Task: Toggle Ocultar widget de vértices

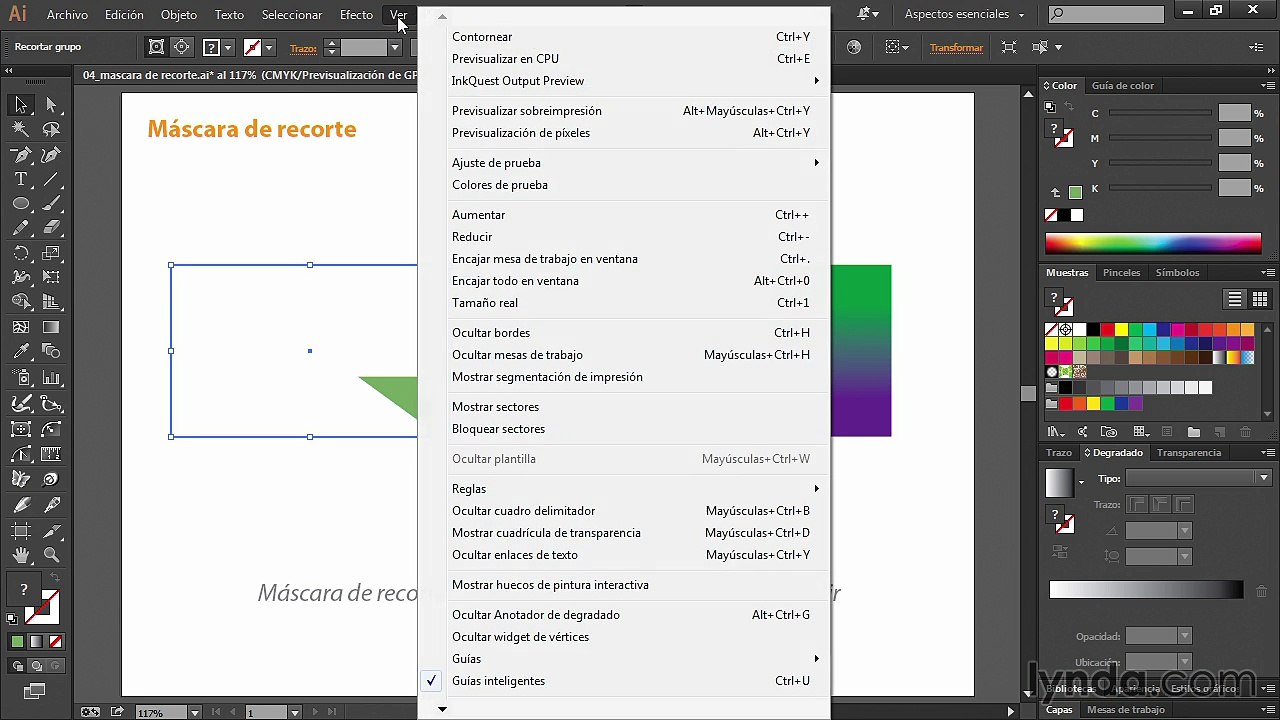Action: coord(623,637)
